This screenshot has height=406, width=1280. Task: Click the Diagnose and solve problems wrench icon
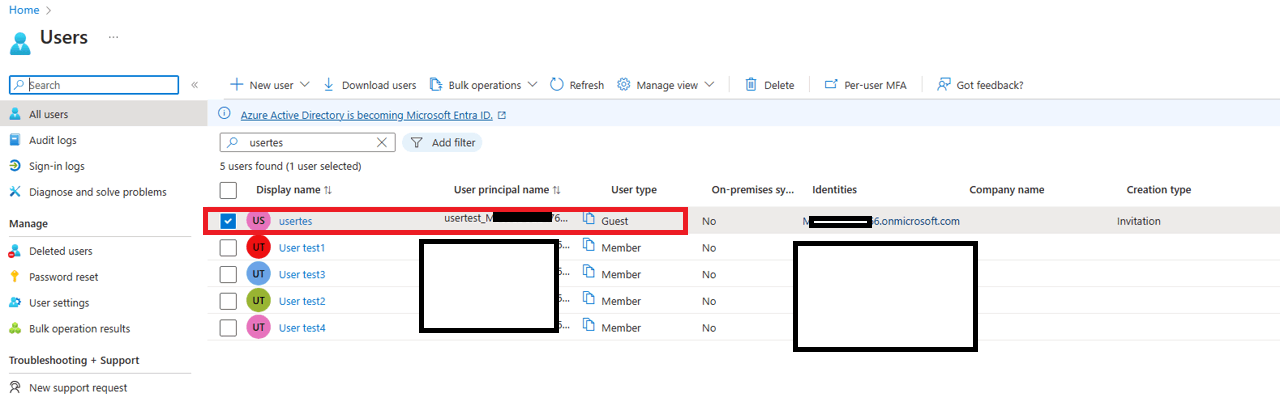coord(15,192)
